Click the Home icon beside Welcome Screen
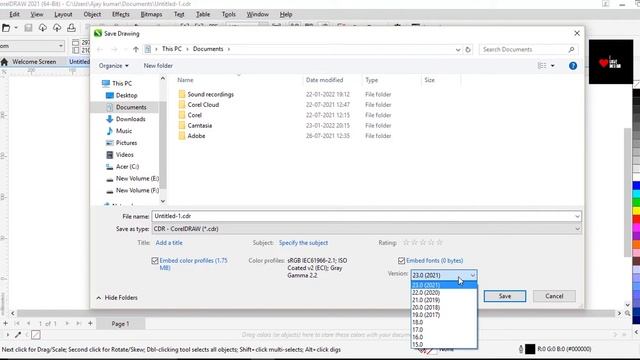Viewport: 640px width, 360px height. pos(4,62)
